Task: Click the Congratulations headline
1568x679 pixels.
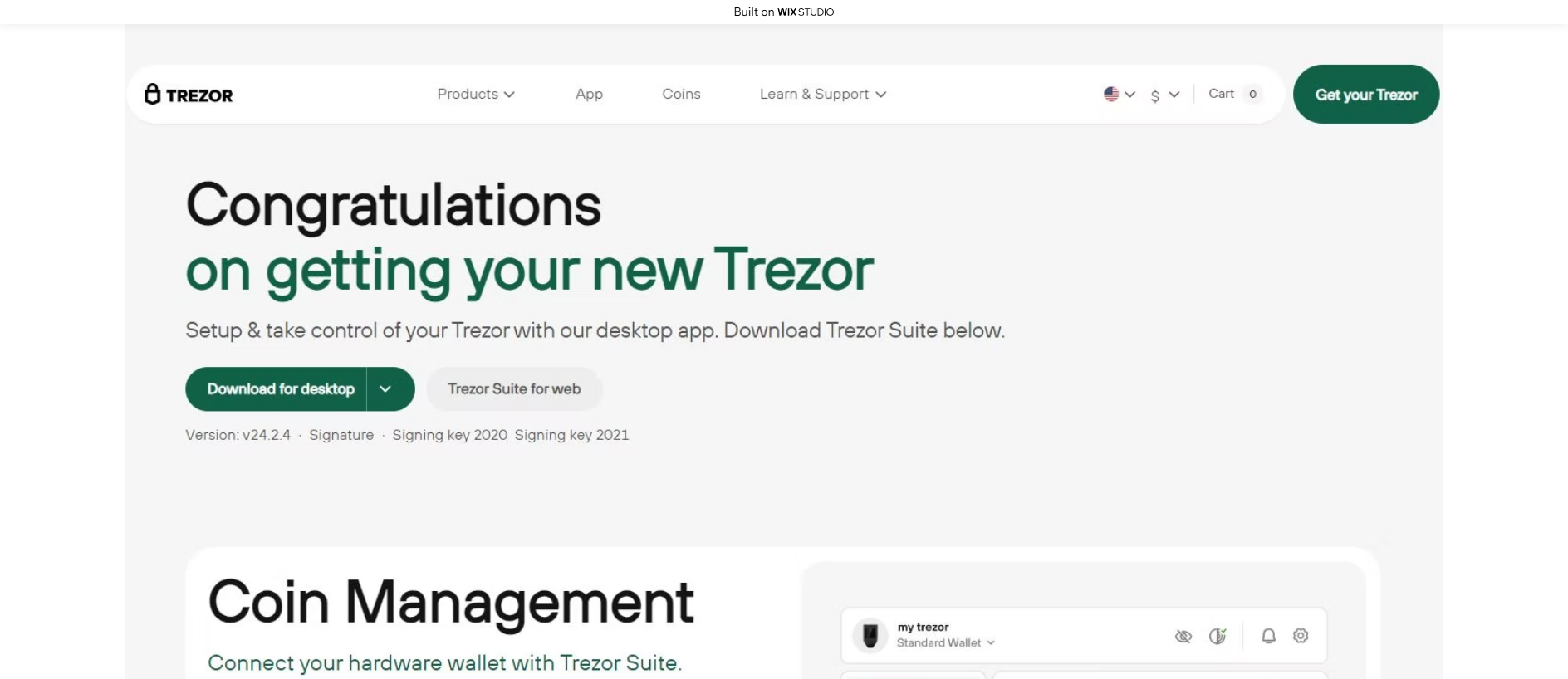Action: [393, 205]
